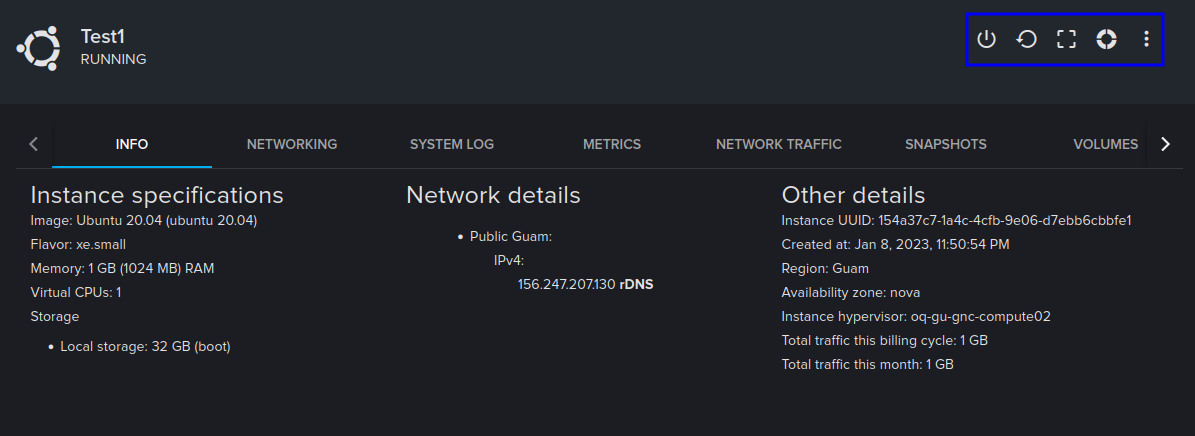Click the rescue lifebuoy icon

point(1106,40)
